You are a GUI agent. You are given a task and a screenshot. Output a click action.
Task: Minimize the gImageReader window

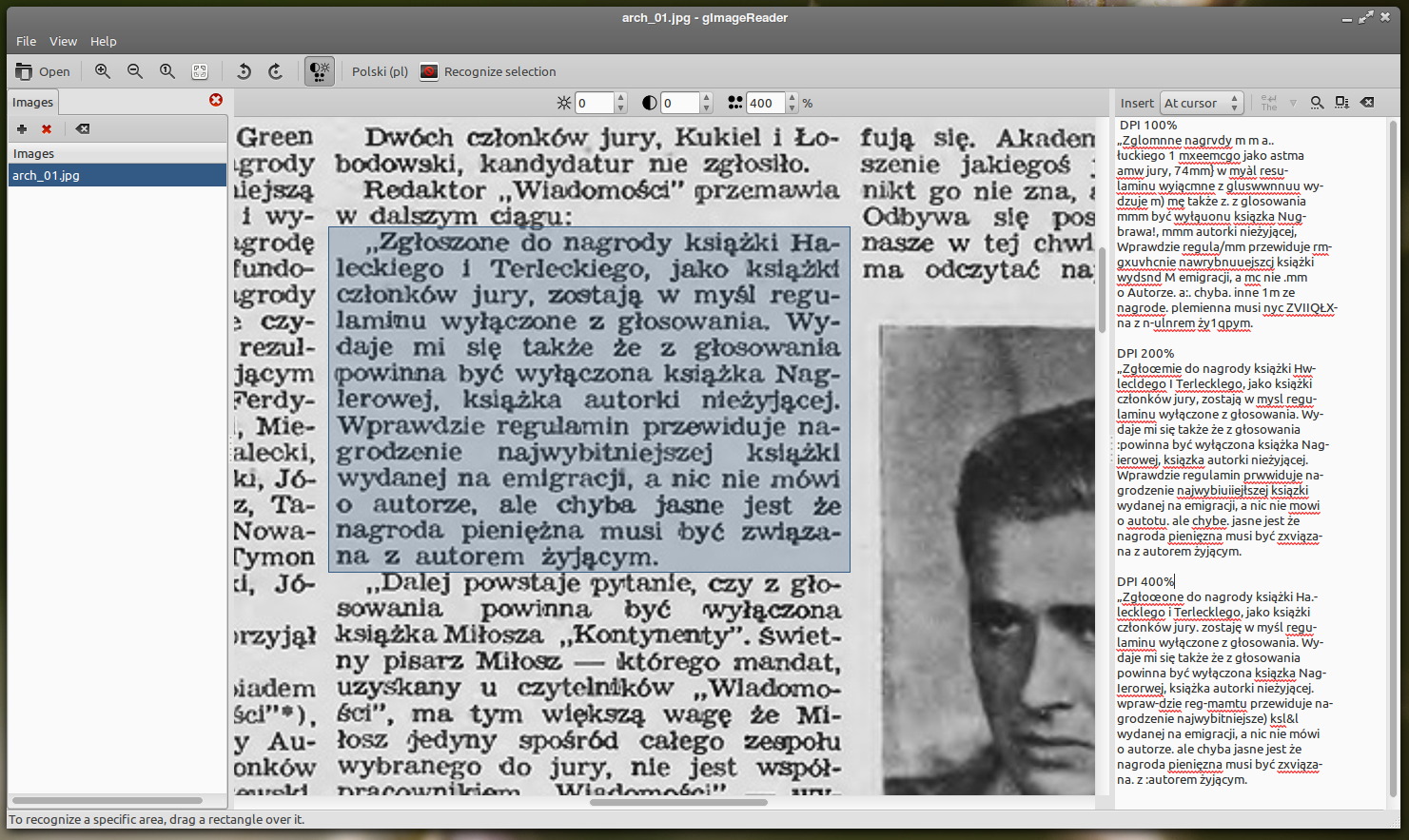point(1347,17)
